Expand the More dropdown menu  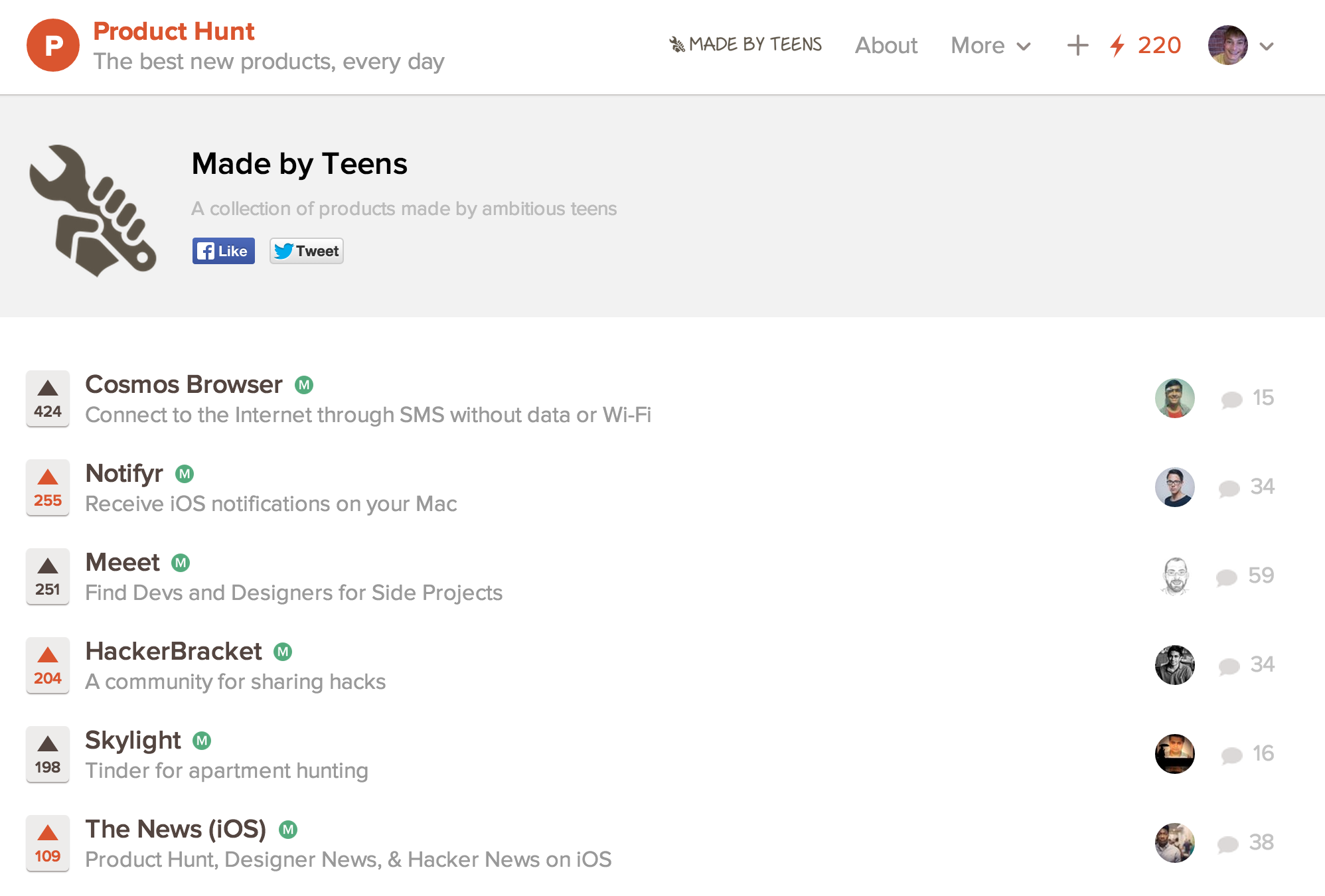pos(990,45)
